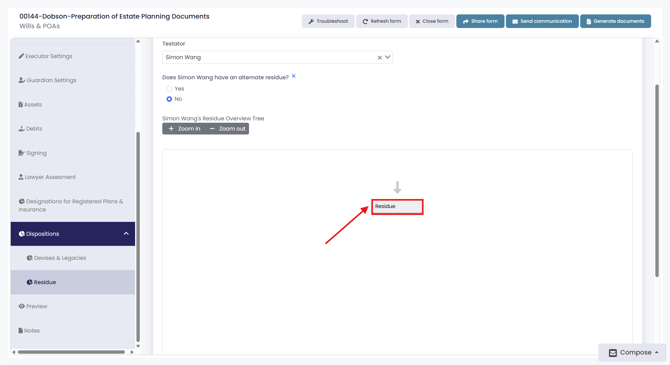Go to Assets section
This screenshot has height=365, width=670.
(73, 104)
